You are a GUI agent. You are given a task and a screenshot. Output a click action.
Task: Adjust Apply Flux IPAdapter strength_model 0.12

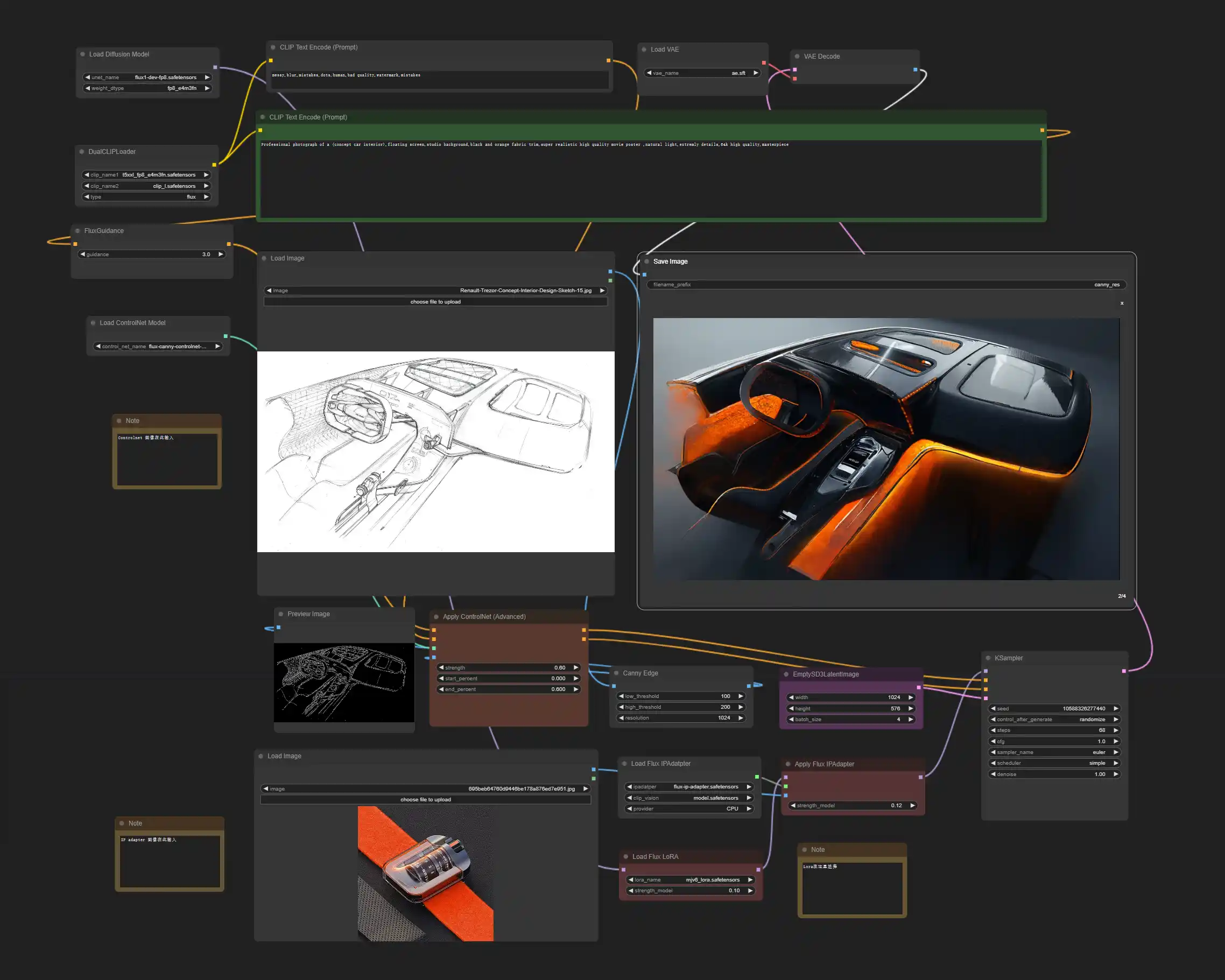click(x=852, y=805)
